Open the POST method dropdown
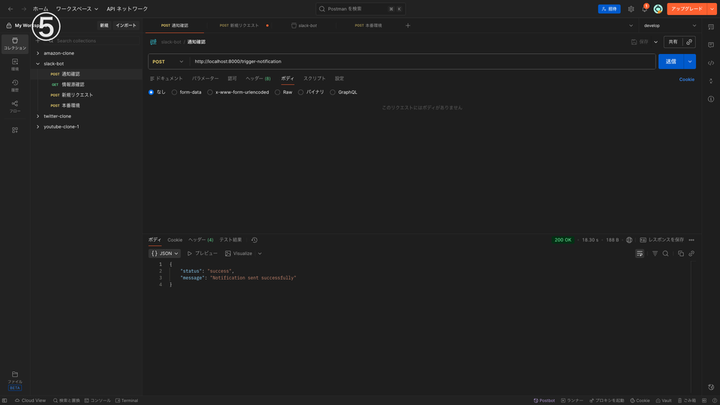720x405 pixels. pos(168,61)
